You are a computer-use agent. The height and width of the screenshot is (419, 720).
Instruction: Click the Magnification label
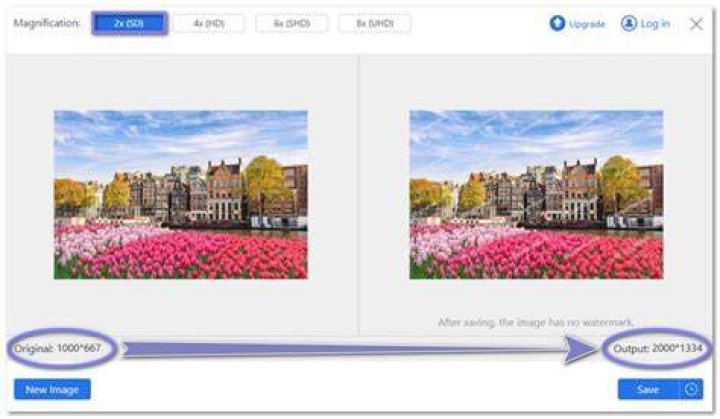pyautogui.click(x=47, y=23)
